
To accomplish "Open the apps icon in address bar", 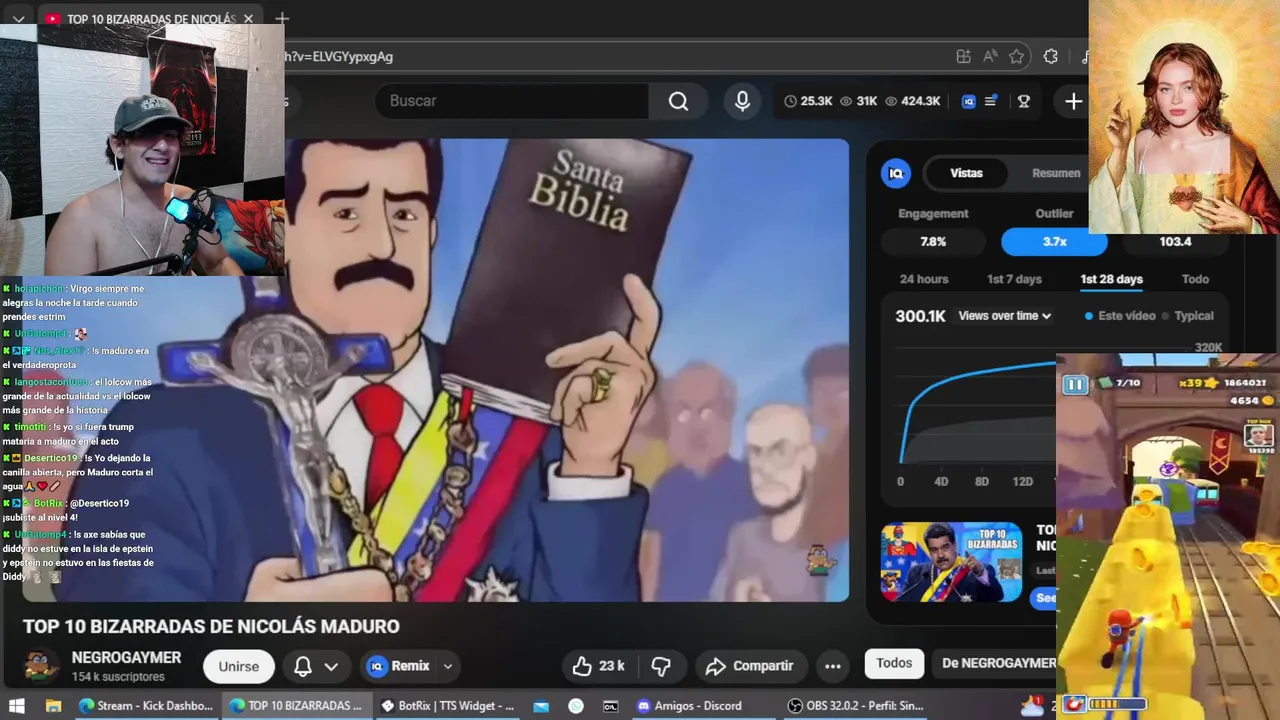I will click(963, 57).
